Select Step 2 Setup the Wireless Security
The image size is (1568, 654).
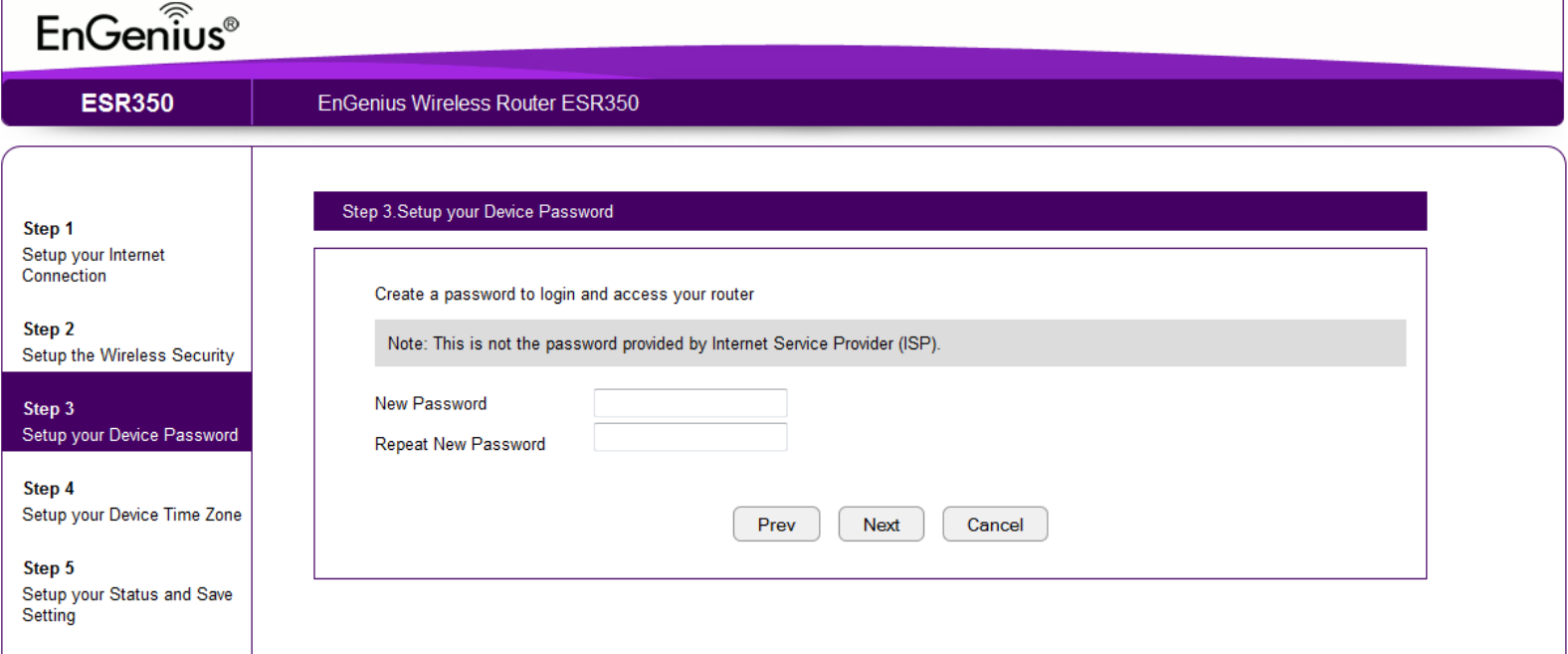tap(128, 342)
